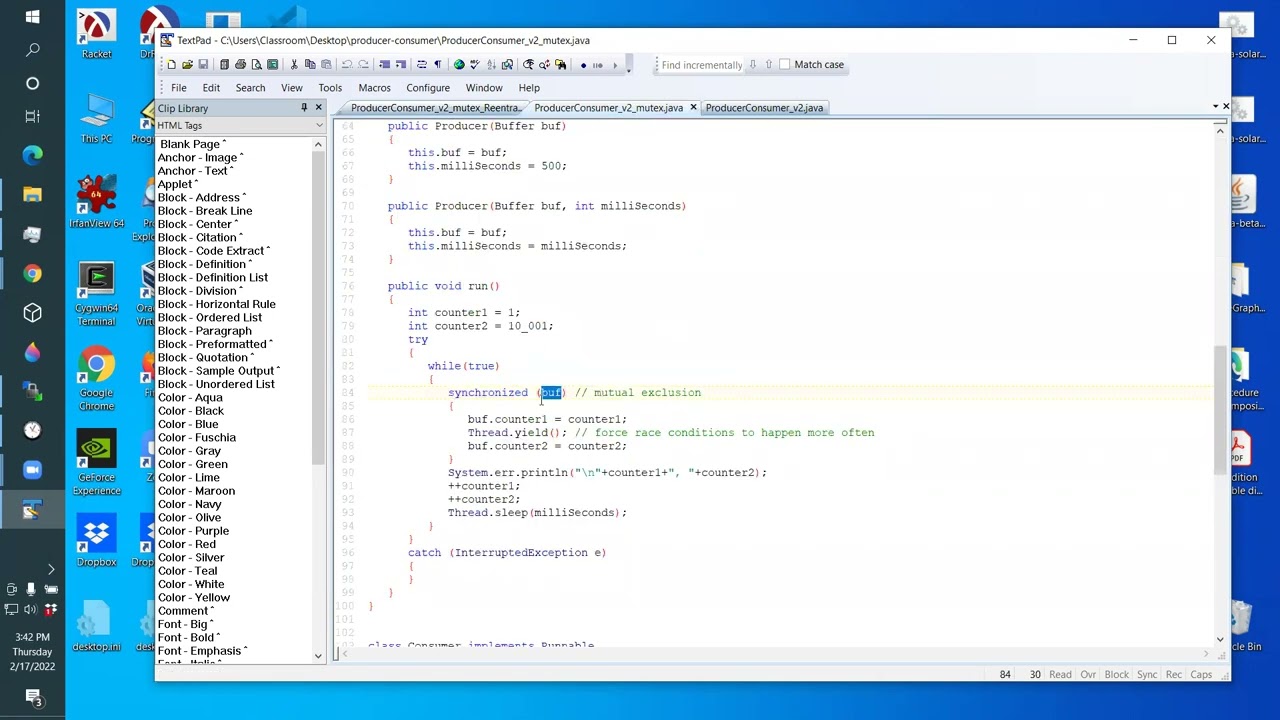Click clip list scroll down arrow
This screenshot has width=1280, height=720.
[318, 655]
